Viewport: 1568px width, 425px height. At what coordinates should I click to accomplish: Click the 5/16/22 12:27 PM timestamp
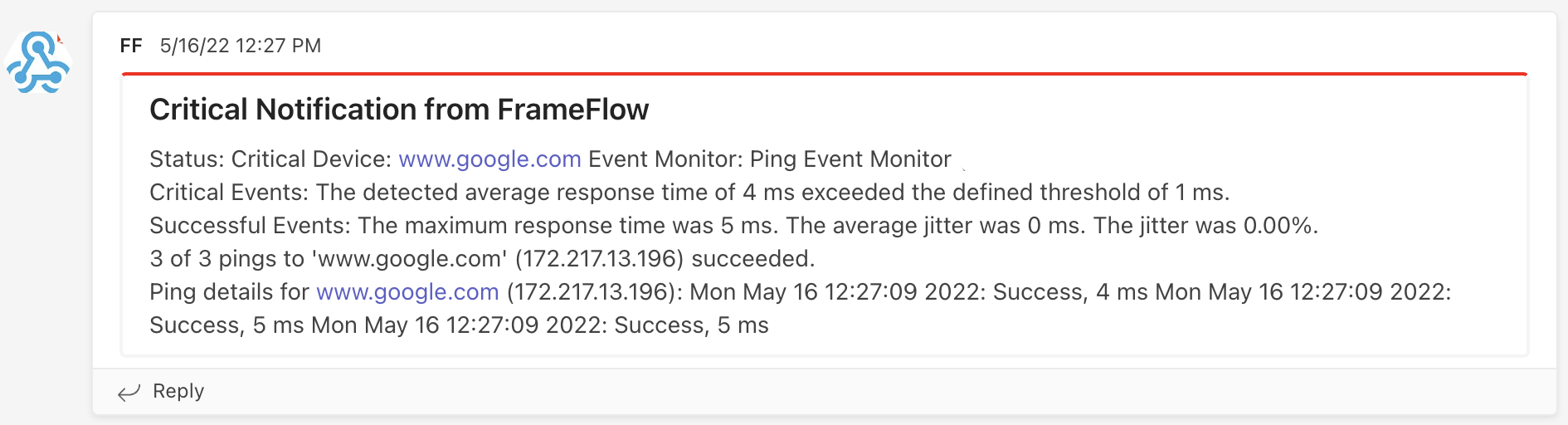[x=241, y=46]
